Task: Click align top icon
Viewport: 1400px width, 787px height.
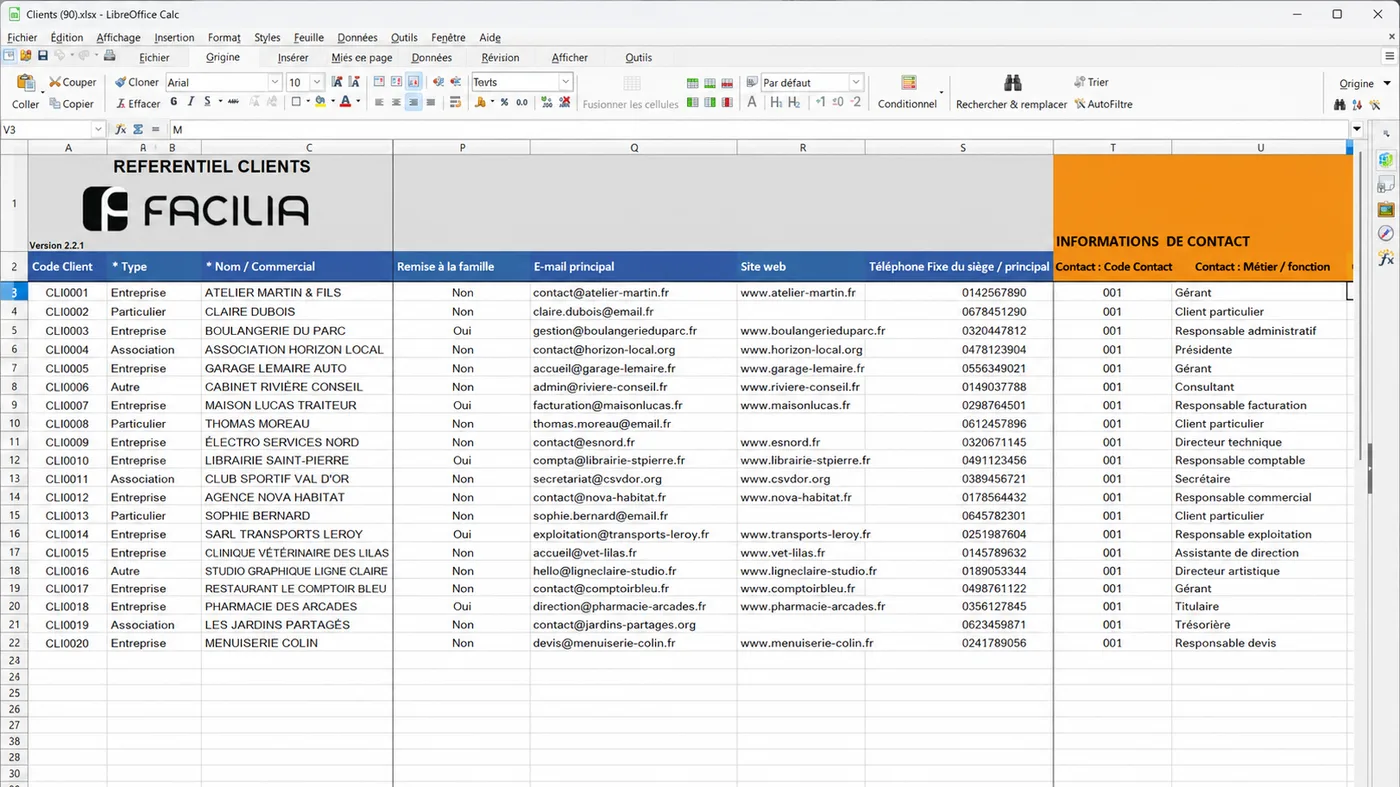Action: [x=379, y=82]
